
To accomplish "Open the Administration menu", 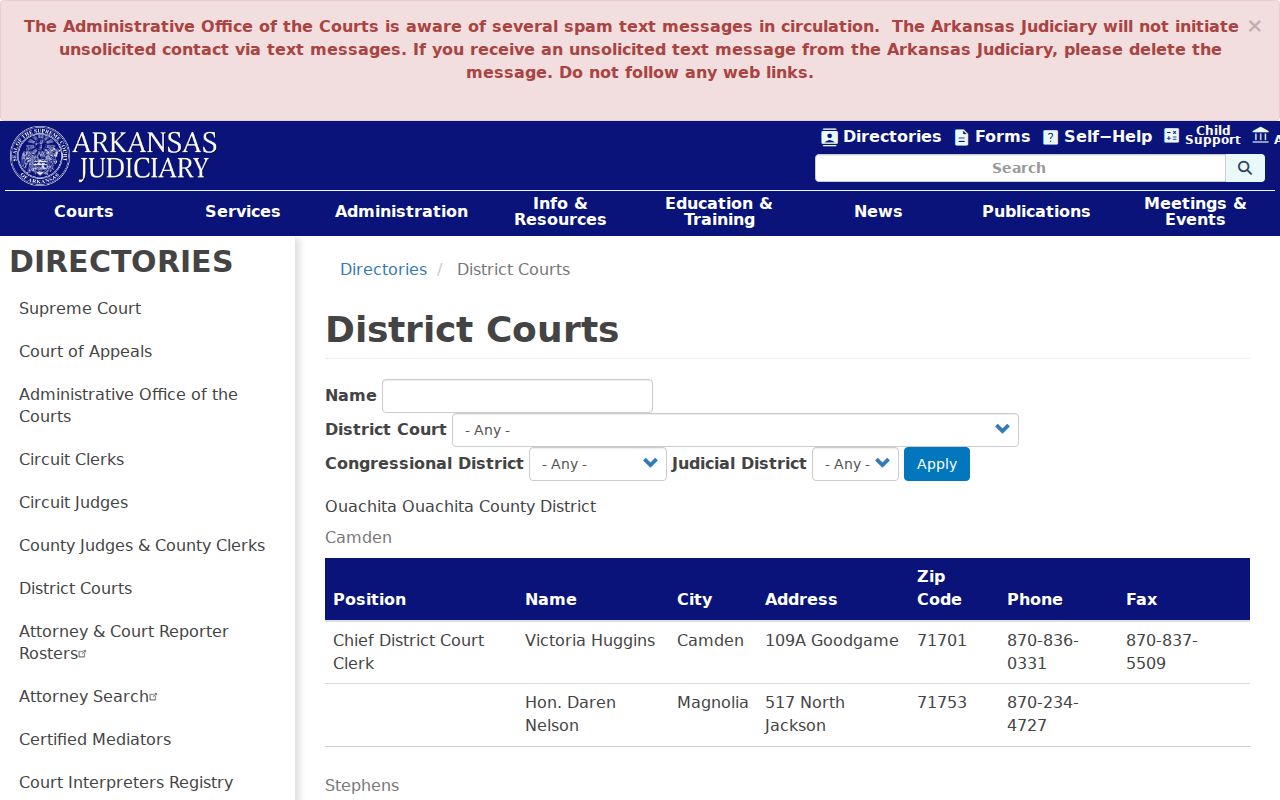I will (401, 211).
